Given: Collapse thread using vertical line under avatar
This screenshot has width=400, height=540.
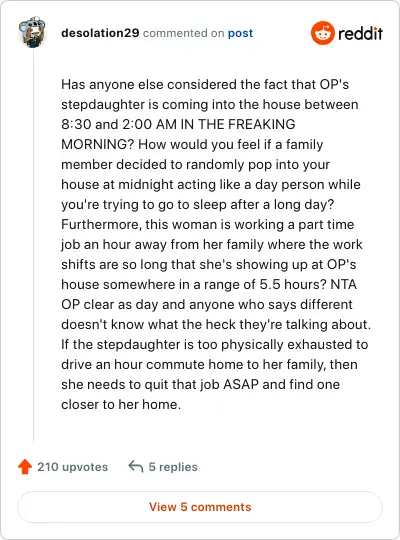Looking at the screenshot, I should [33, 246].
